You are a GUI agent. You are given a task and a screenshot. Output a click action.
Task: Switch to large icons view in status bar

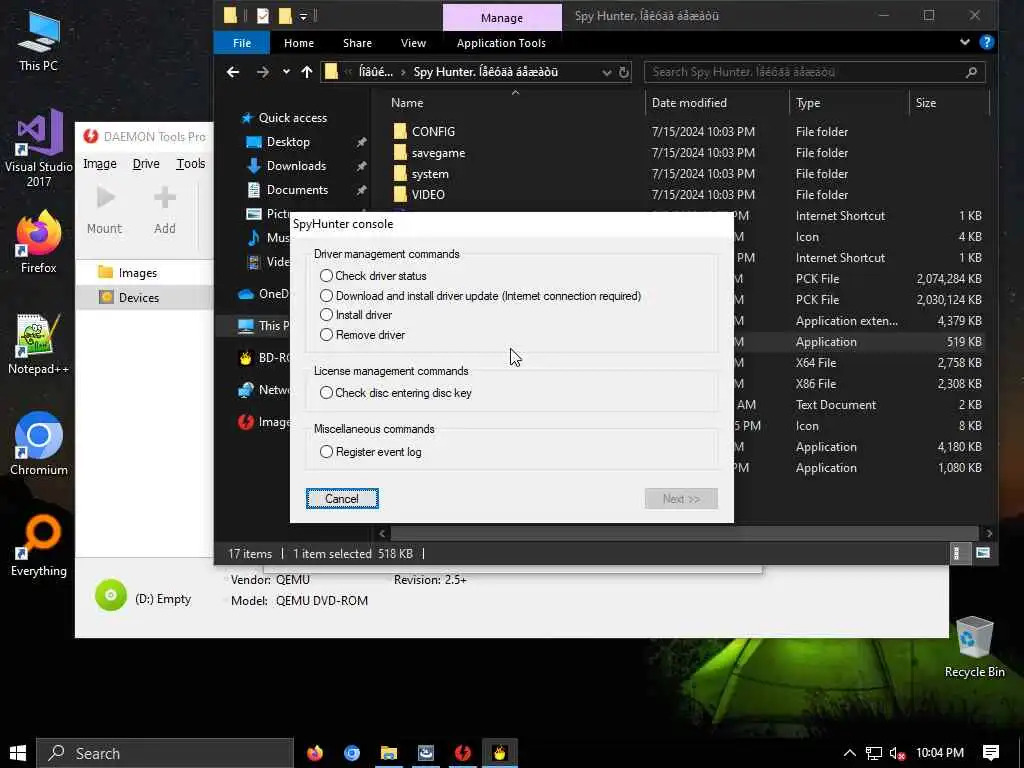983,554
